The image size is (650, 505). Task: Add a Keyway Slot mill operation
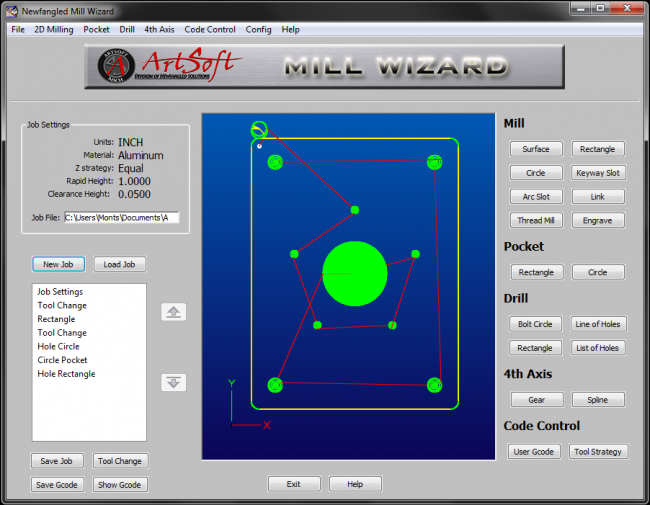[598, 173]
